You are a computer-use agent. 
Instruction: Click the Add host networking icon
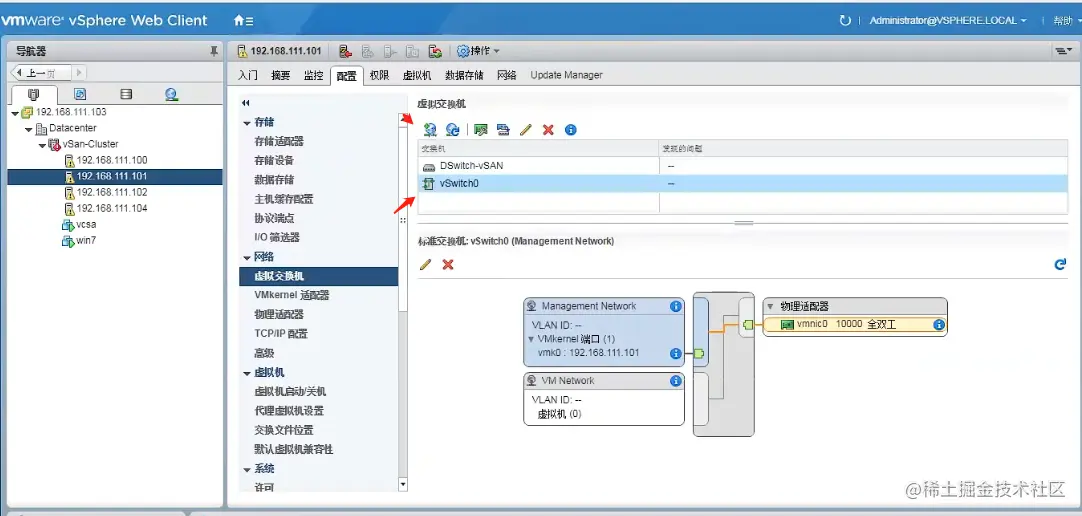(x=431, y=130)
